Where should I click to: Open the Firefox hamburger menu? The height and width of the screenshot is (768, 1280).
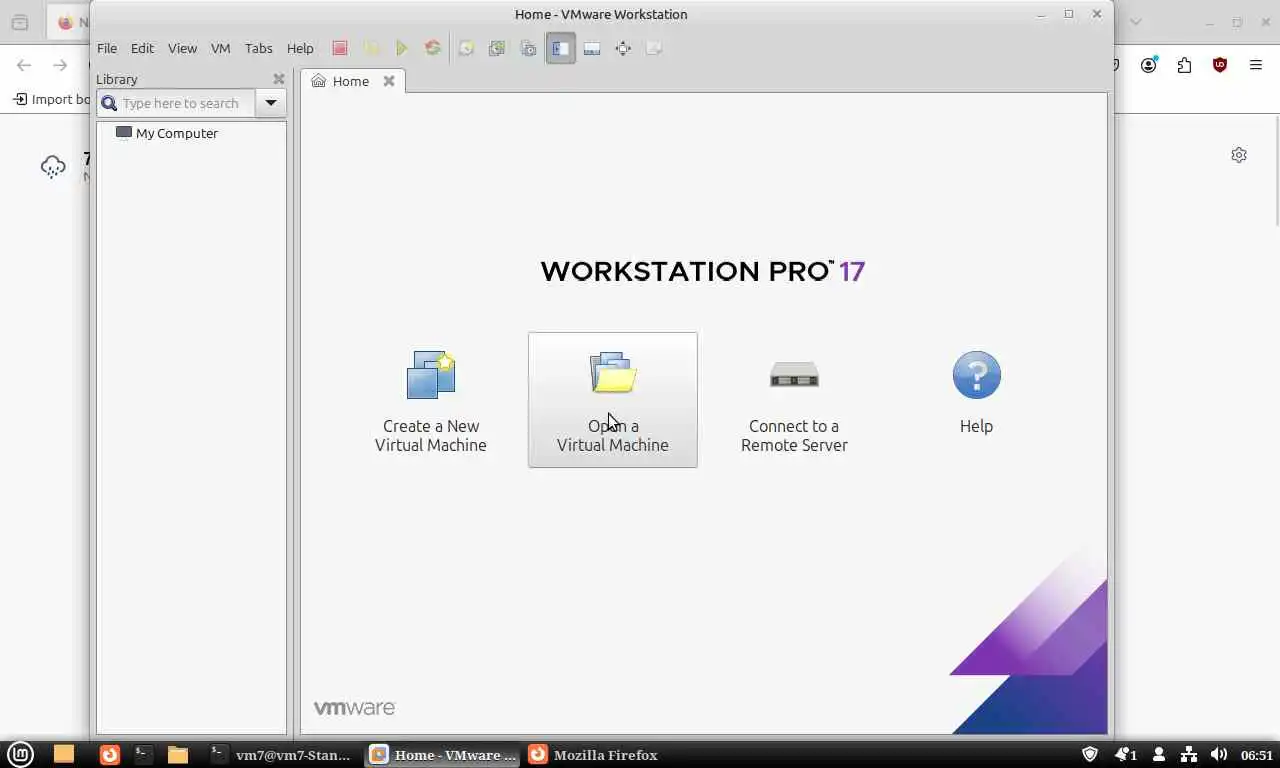click(1256, 65)
